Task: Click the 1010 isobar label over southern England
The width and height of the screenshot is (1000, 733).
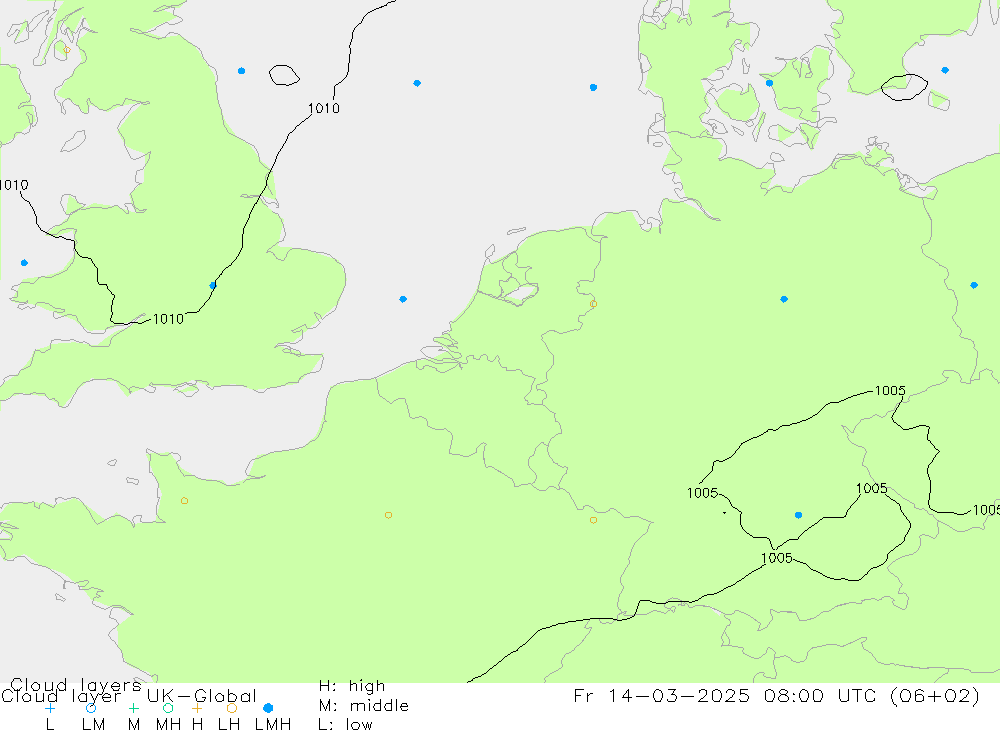Action: coord(168,319)
